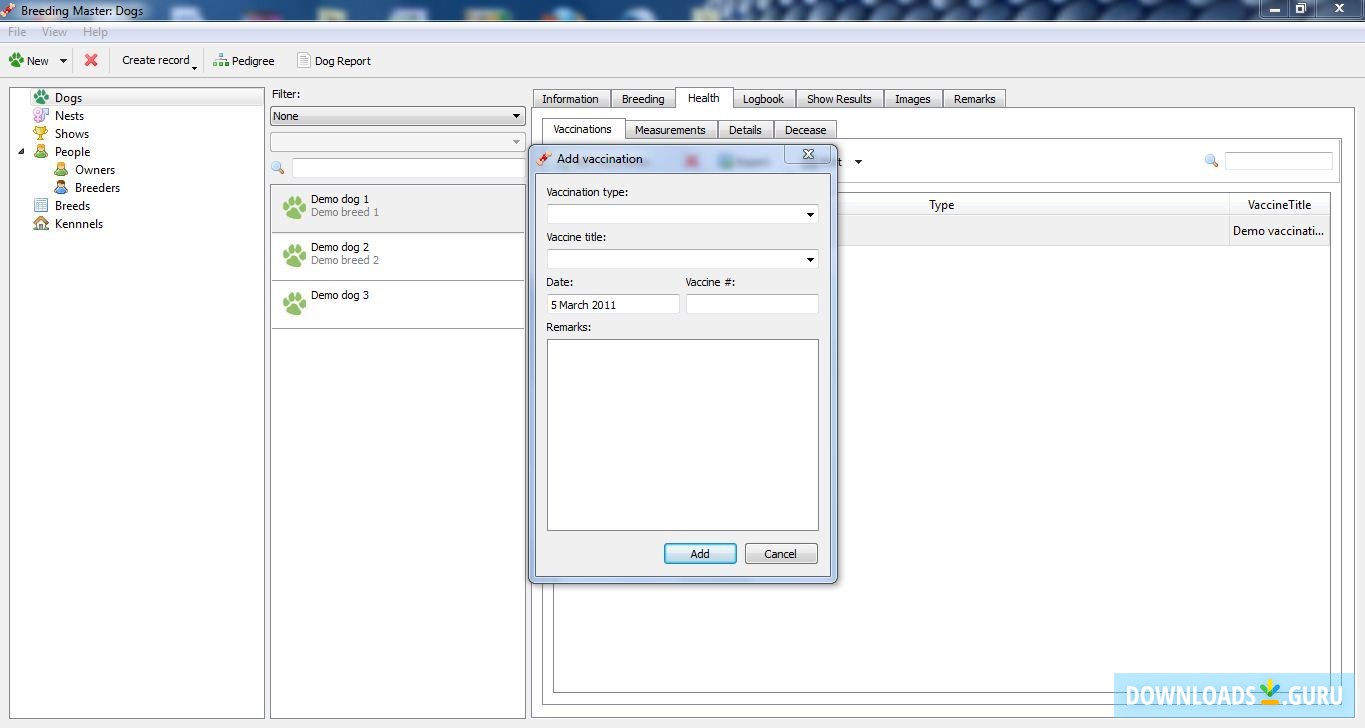The height and width of the screenshot is (728, 1365).
Task: Click the paw icon beside Demo dog 2
Action: coord(293,255)
